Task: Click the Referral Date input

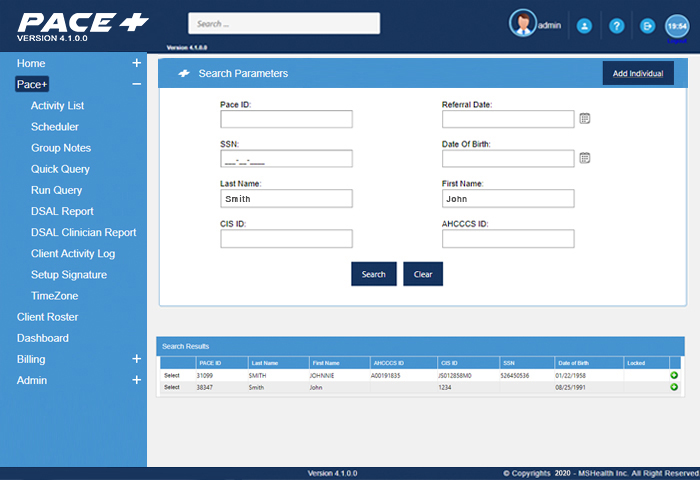Action: (x=508, y=119)
